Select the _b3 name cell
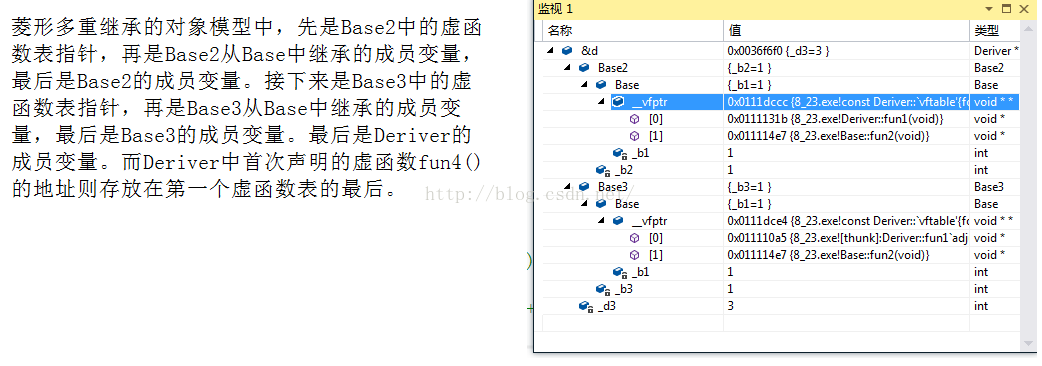 coord(625,289)
